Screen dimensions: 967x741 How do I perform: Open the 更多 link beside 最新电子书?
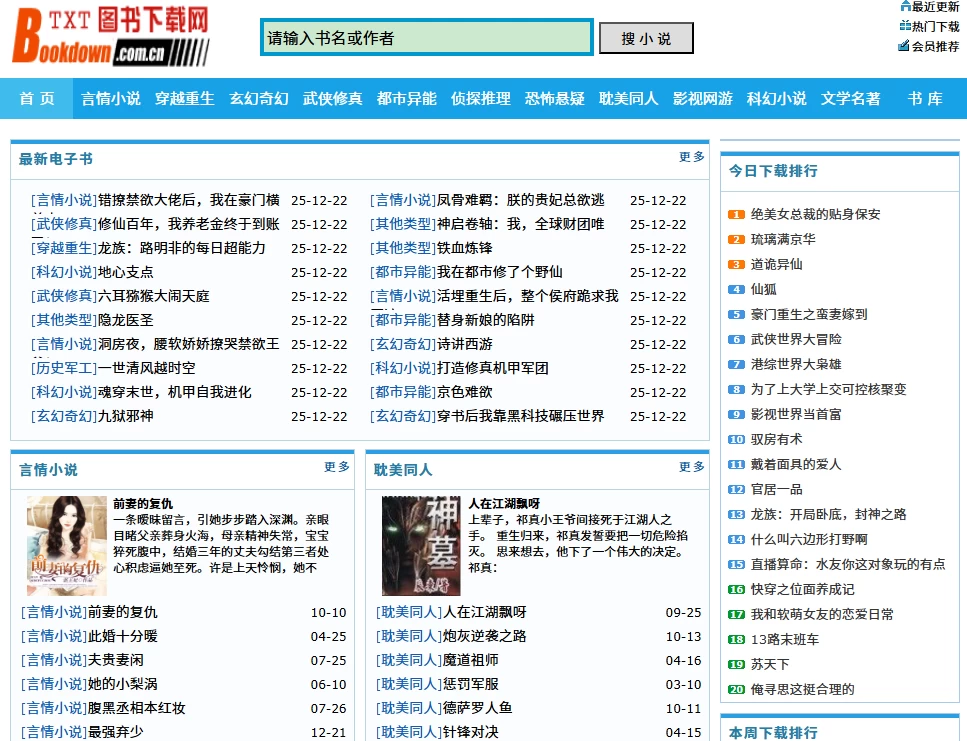(x=691, y=158)
